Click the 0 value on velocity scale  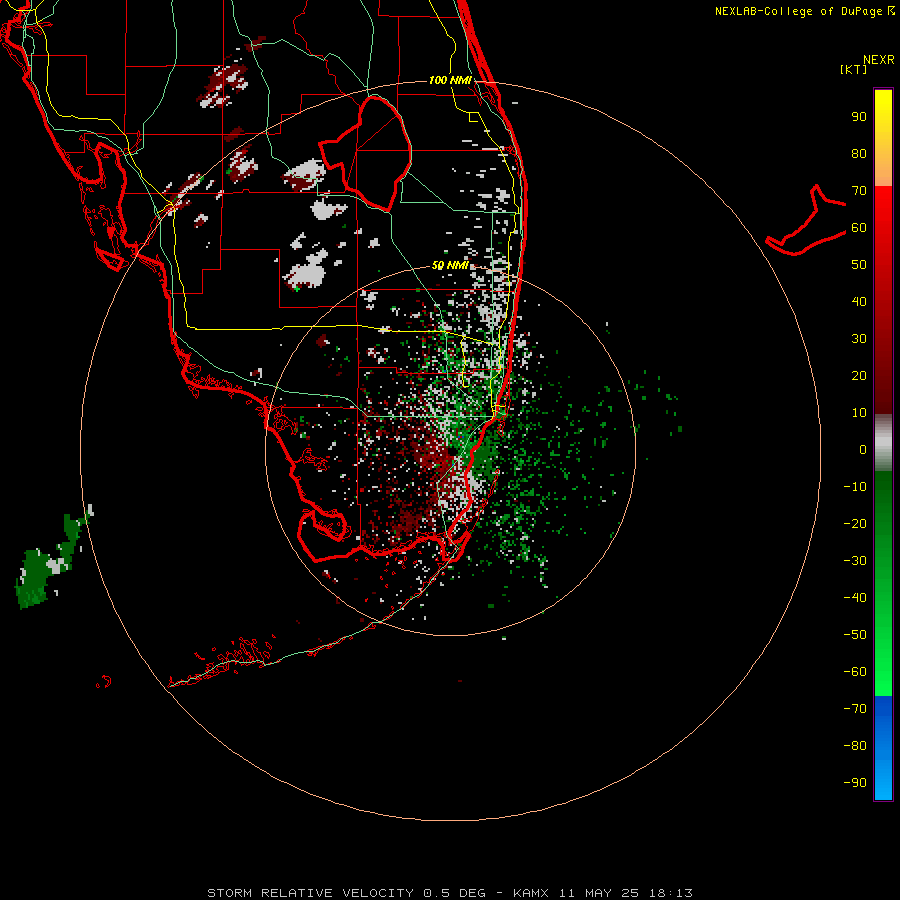[x=863, y=450]
